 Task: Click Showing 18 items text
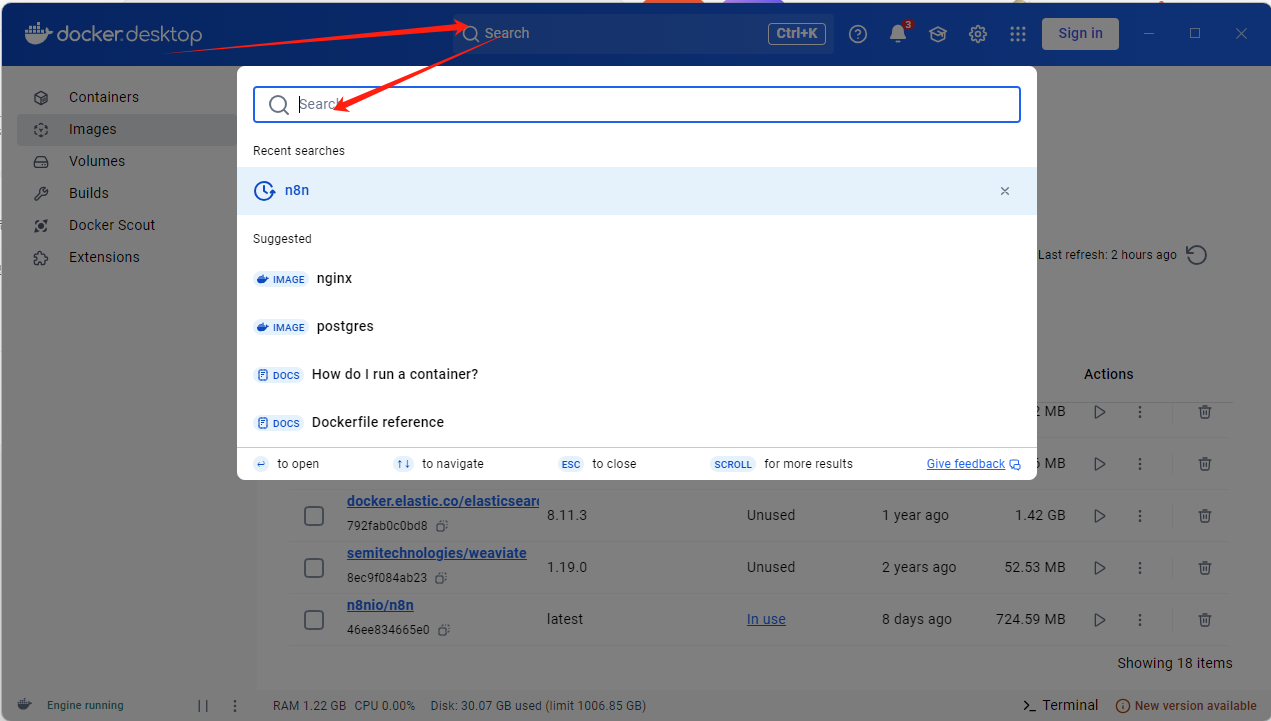click(x=1175, y=663)
